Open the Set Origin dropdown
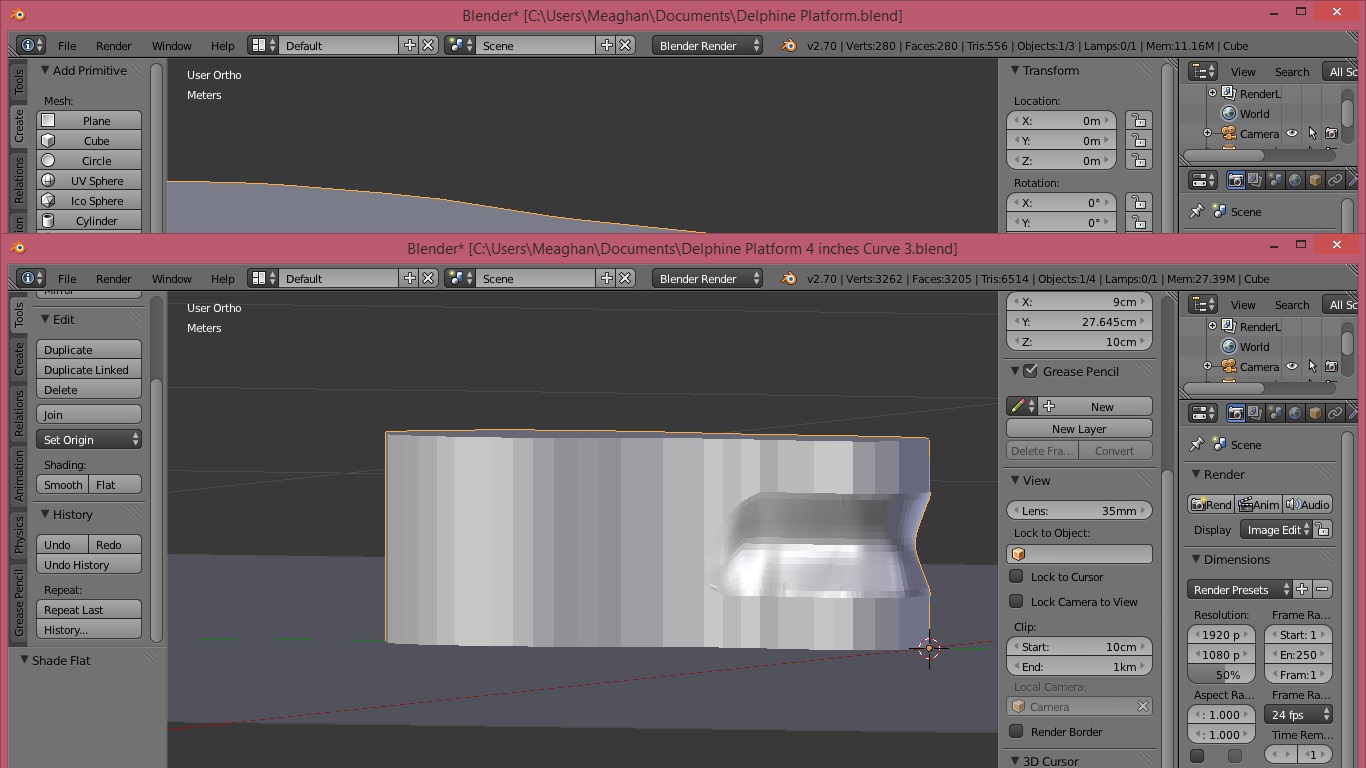 (x=89, y=440)
